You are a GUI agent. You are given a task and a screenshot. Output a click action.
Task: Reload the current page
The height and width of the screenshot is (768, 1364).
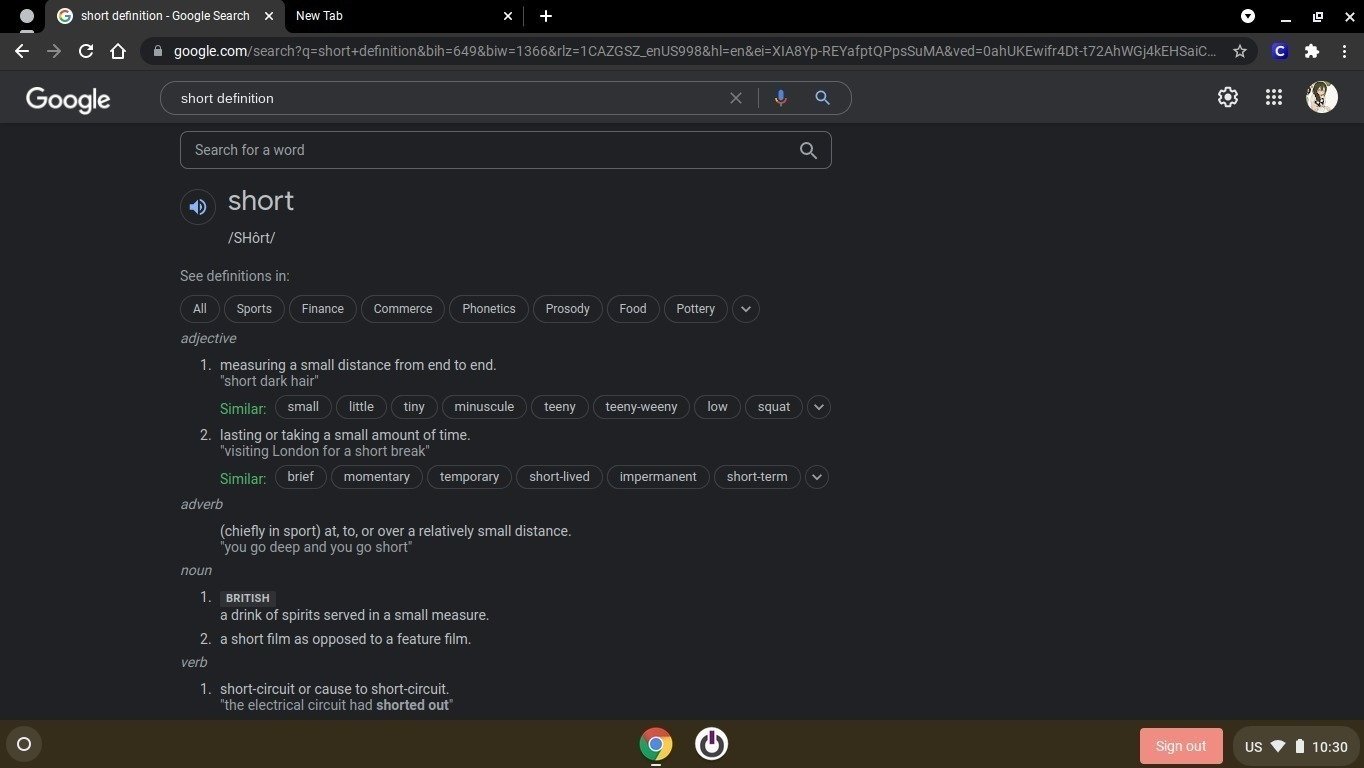86,51
